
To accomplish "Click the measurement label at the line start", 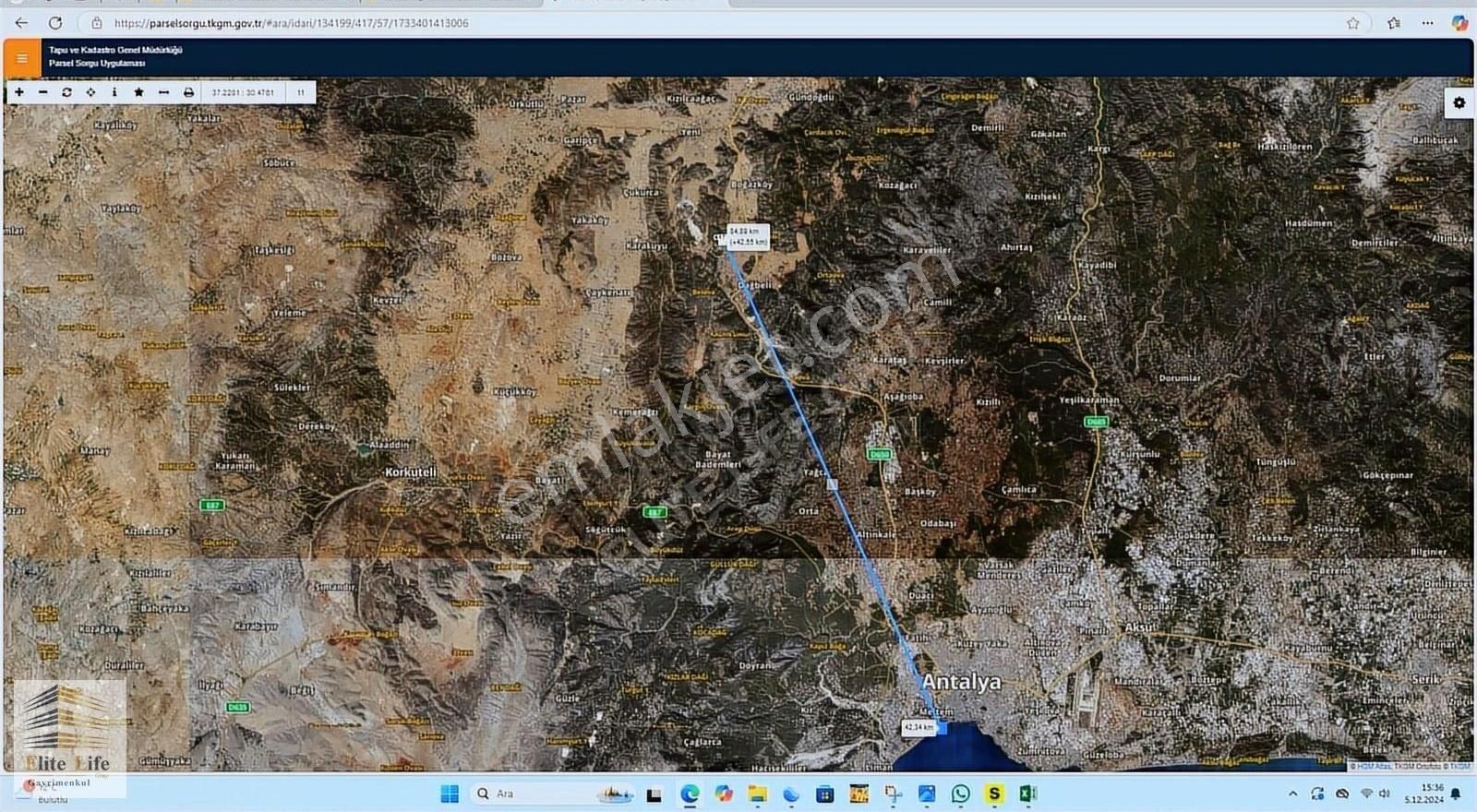I will click(747, 236).
